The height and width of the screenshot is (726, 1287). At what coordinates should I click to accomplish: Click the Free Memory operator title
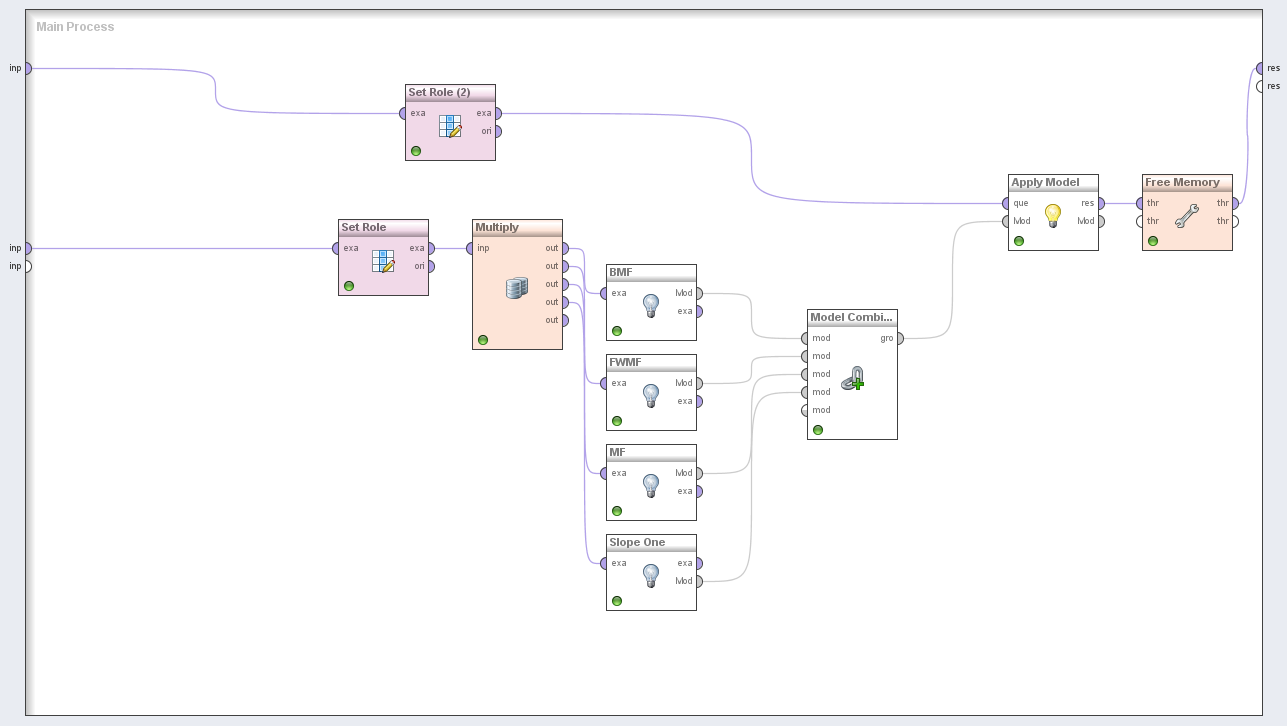click(x=1182, y=182)
